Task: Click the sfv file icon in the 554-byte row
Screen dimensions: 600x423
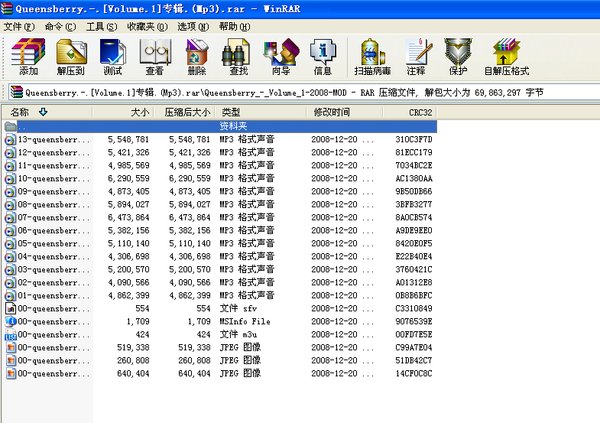Action: click(x=10, y=309)
